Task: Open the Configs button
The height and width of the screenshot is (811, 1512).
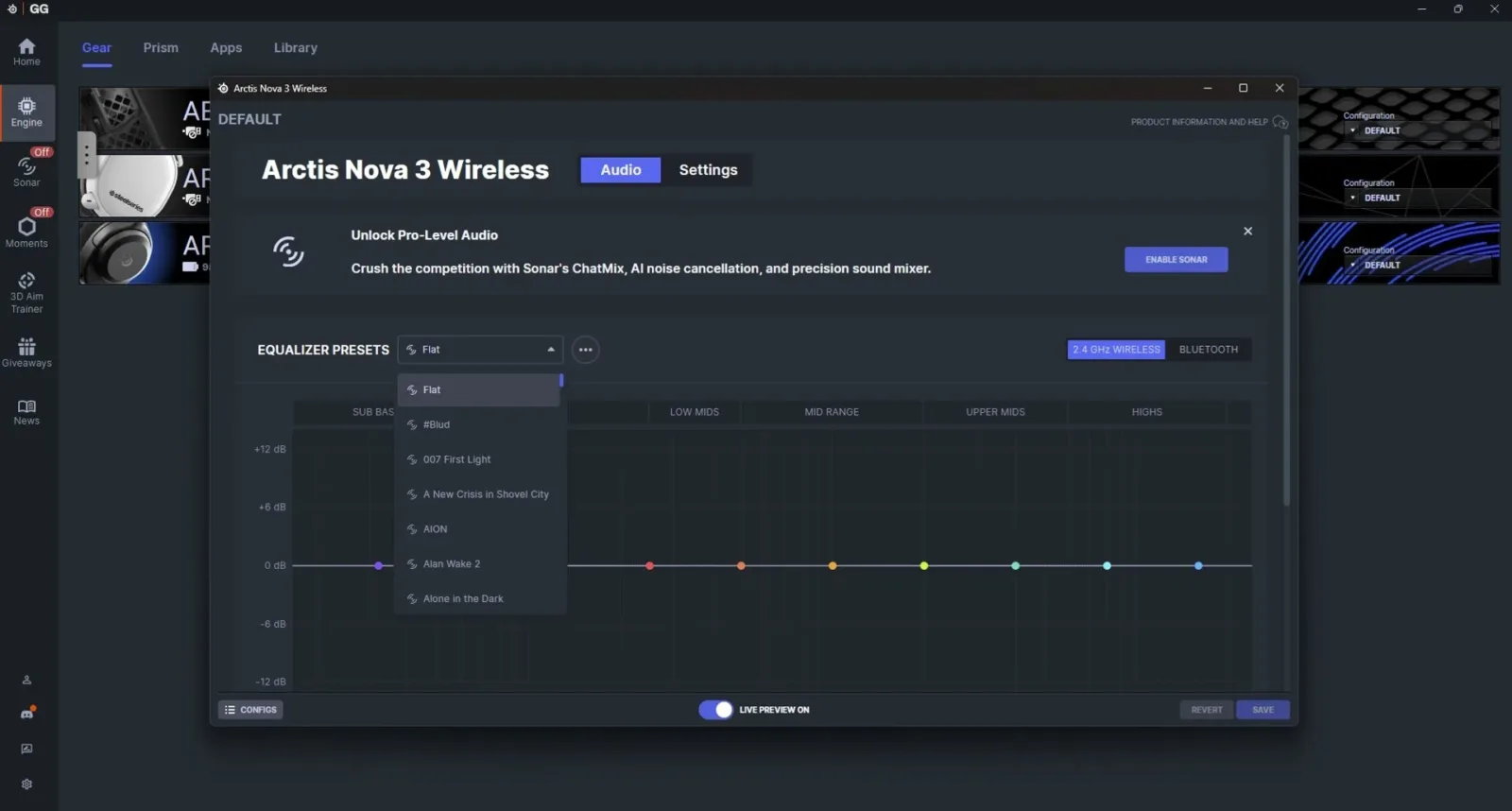Action: (x=250, y=710)
